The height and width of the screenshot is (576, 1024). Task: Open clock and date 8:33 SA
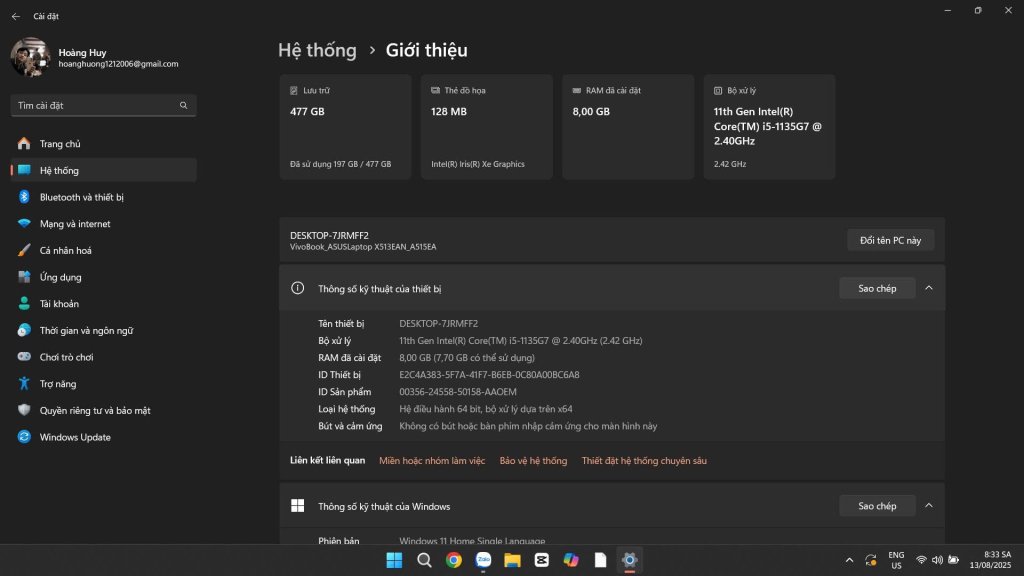[x=990, y=560]
